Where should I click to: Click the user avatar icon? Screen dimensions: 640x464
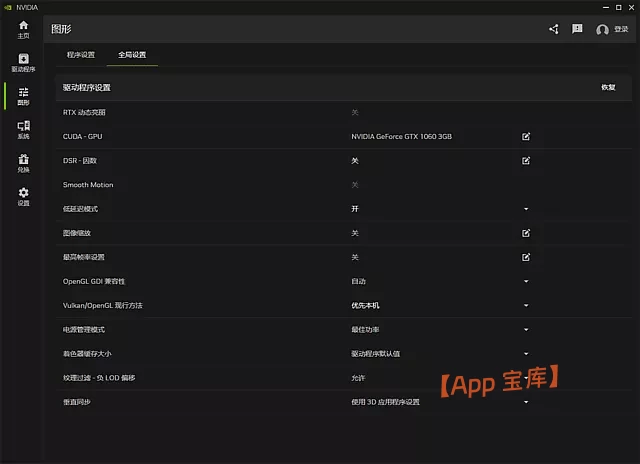click(602, 29)
